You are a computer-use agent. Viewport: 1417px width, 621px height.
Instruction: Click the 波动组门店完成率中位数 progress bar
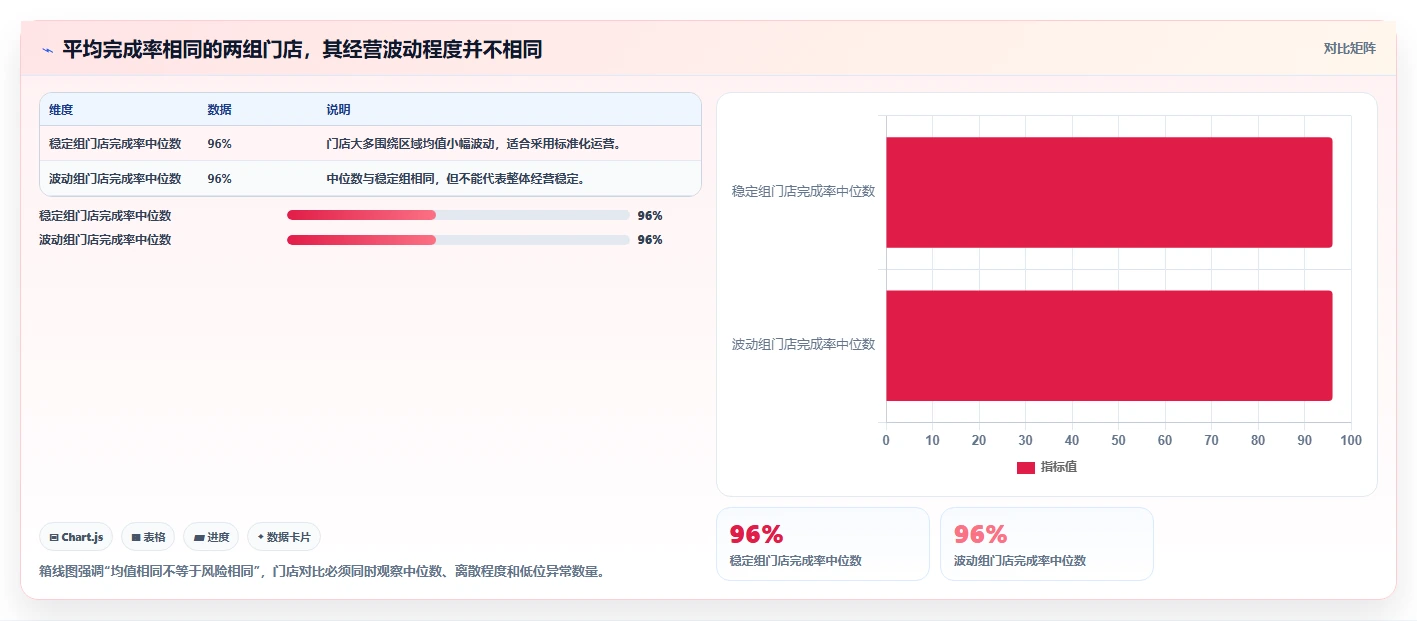tap(458, 240)
